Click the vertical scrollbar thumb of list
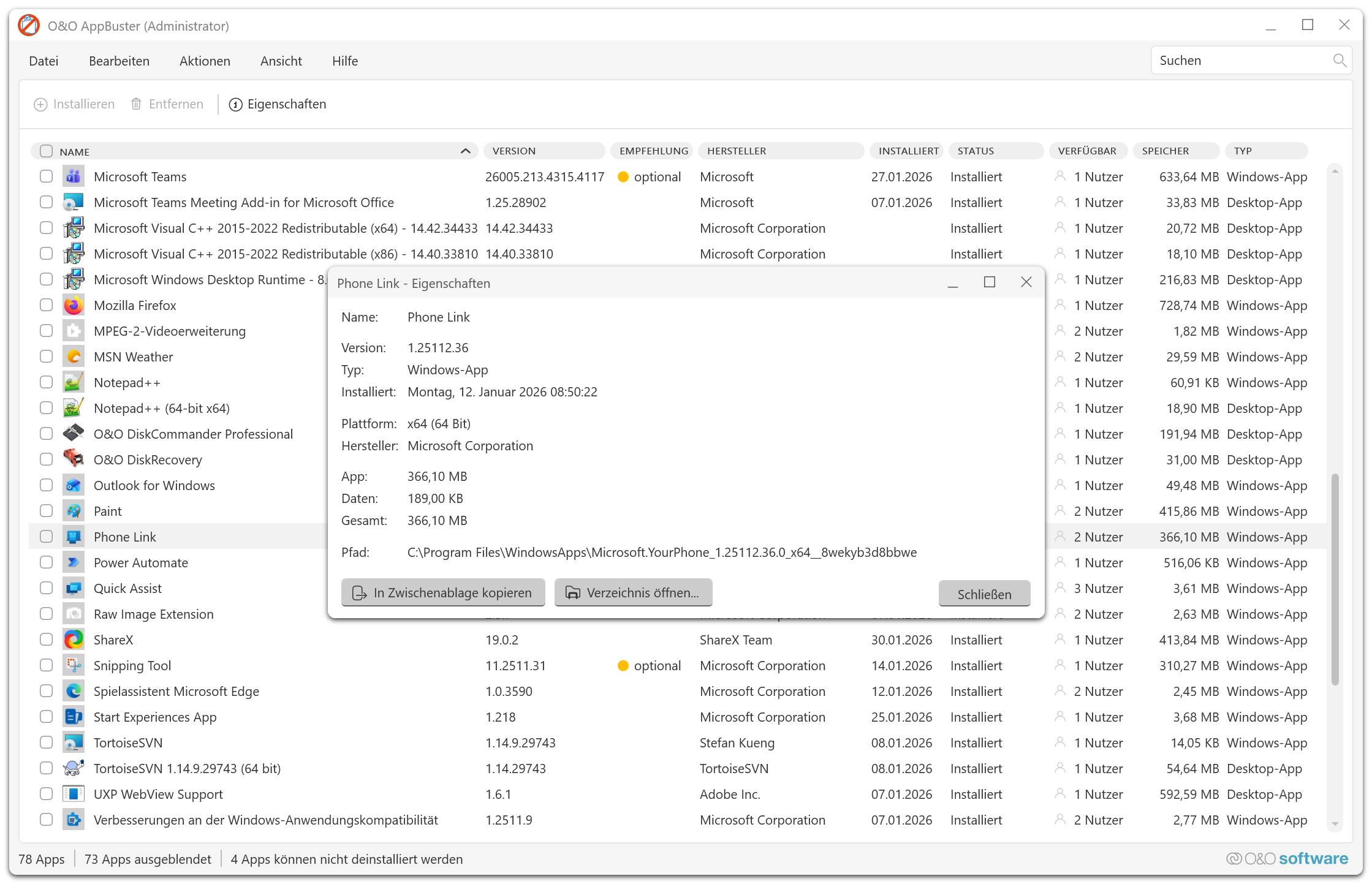Image resolution: width=1372 pixels, height=884 pixels. (1335, 579)
